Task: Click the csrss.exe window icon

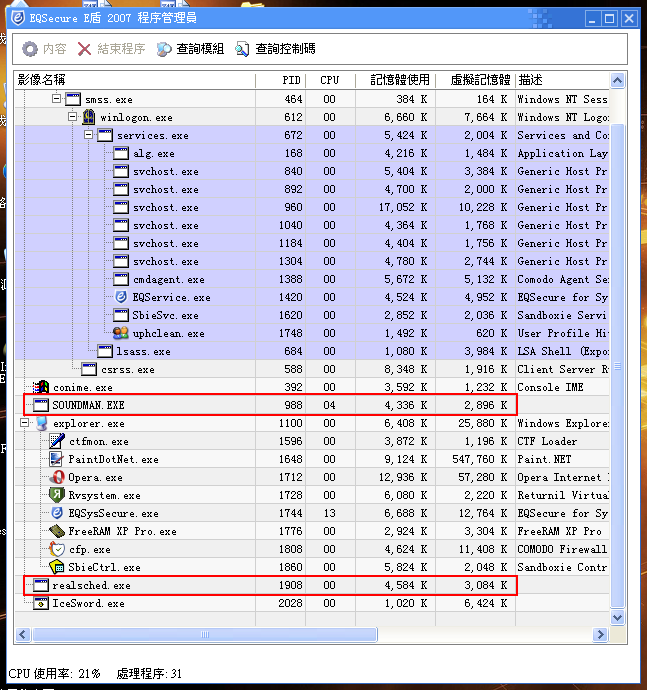Action: [x=89, y=369]
